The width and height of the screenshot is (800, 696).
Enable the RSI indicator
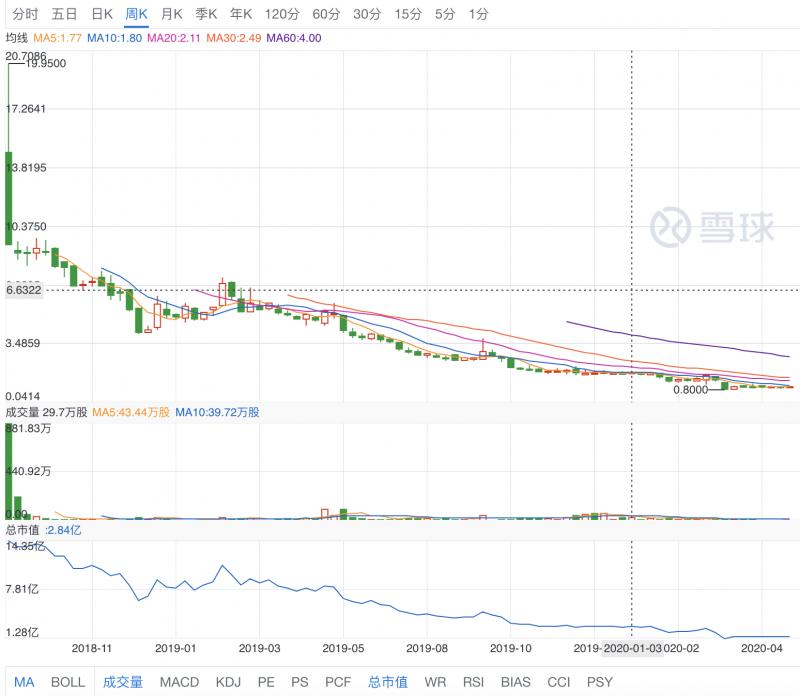click(x=473, y=682)
